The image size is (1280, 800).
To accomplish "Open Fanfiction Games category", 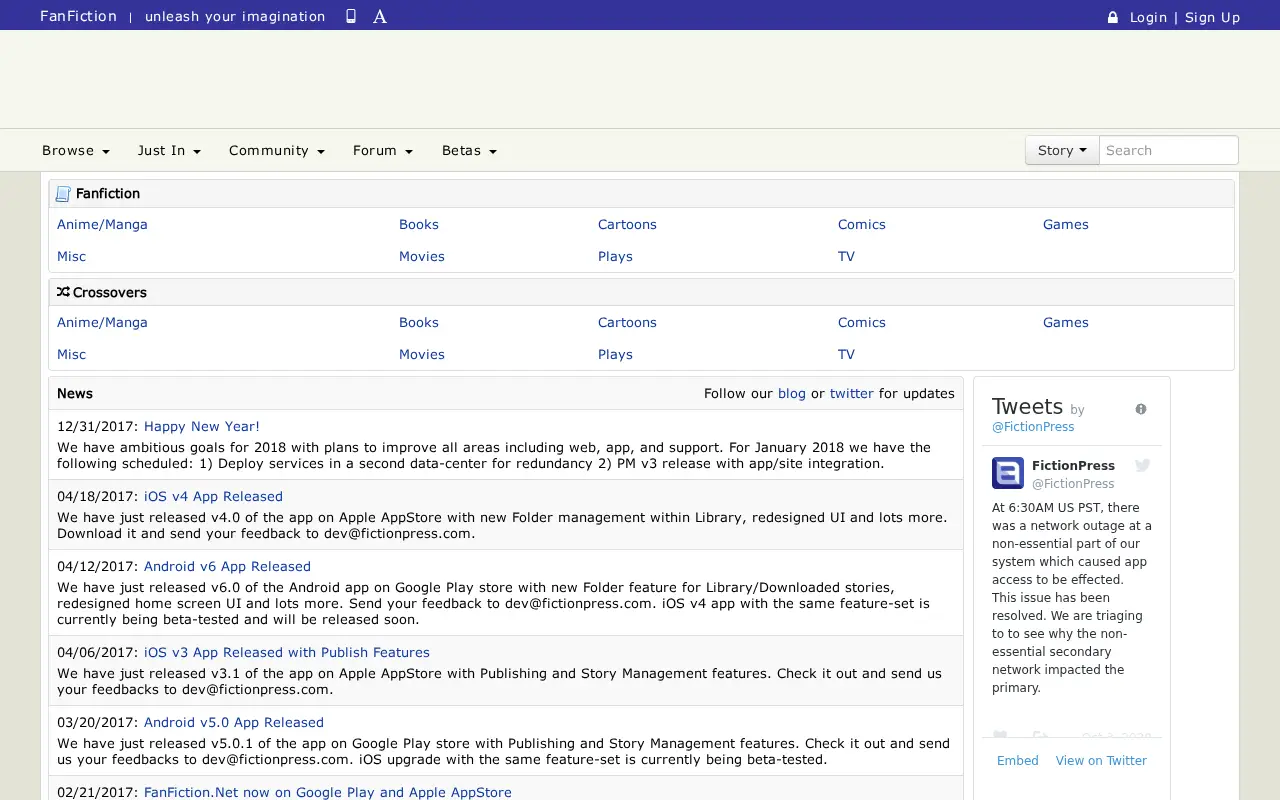I will point(1066,224).
